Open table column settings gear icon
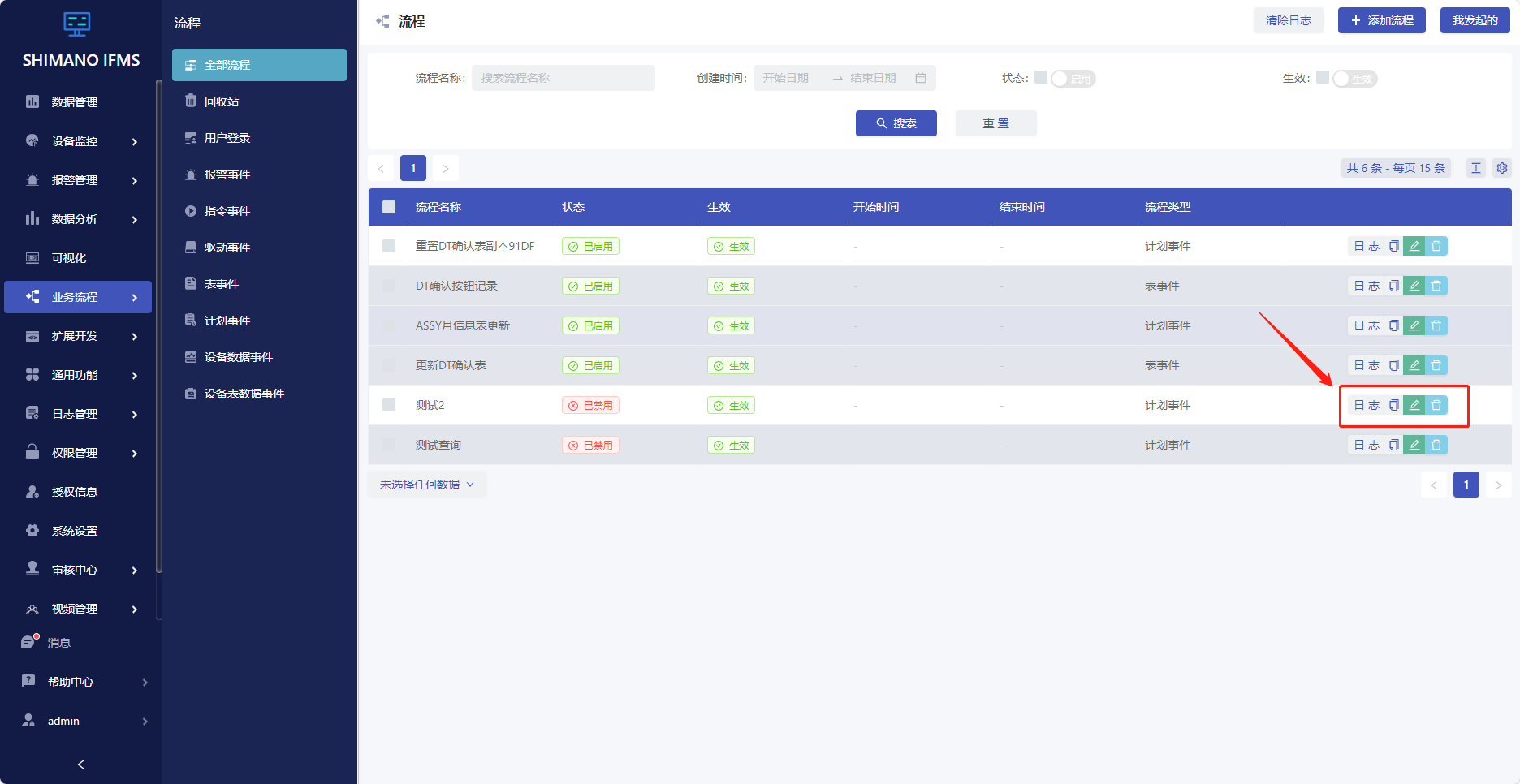This screenshot has height=784, width=1520. point(1502,168)
